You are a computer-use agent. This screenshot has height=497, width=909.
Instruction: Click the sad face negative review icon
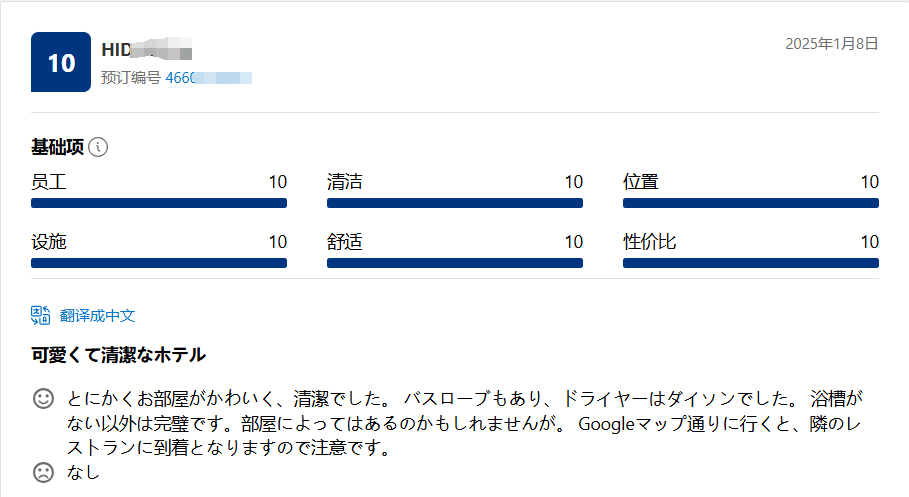pyautogui.click(x=43, y=472)
